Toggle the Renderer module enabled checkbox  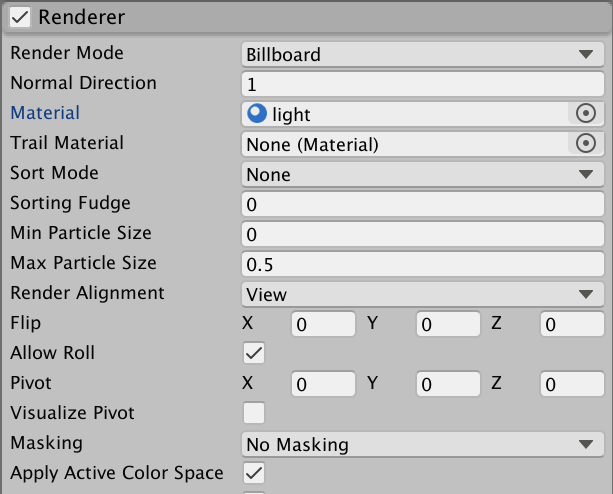[x=20, y=17]
